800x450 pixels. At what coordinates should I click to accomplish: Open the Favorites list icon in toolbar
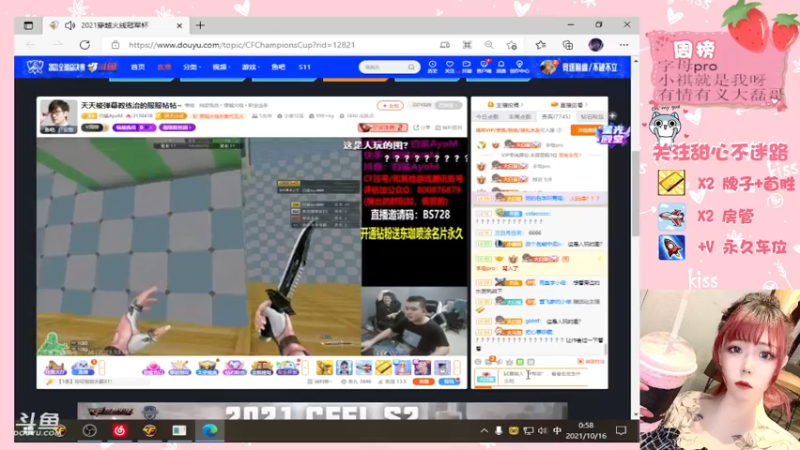[x=541, y=45]
